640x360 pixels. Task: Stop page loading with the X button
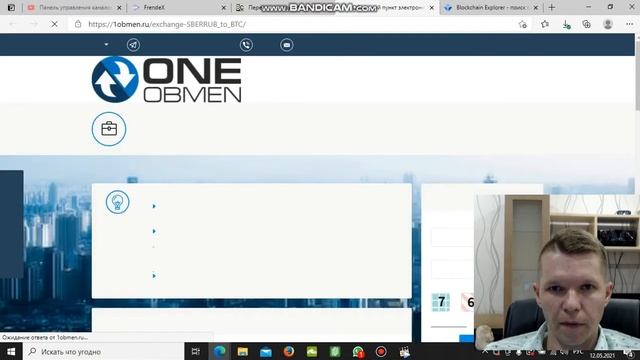click(x=54, y=24)
